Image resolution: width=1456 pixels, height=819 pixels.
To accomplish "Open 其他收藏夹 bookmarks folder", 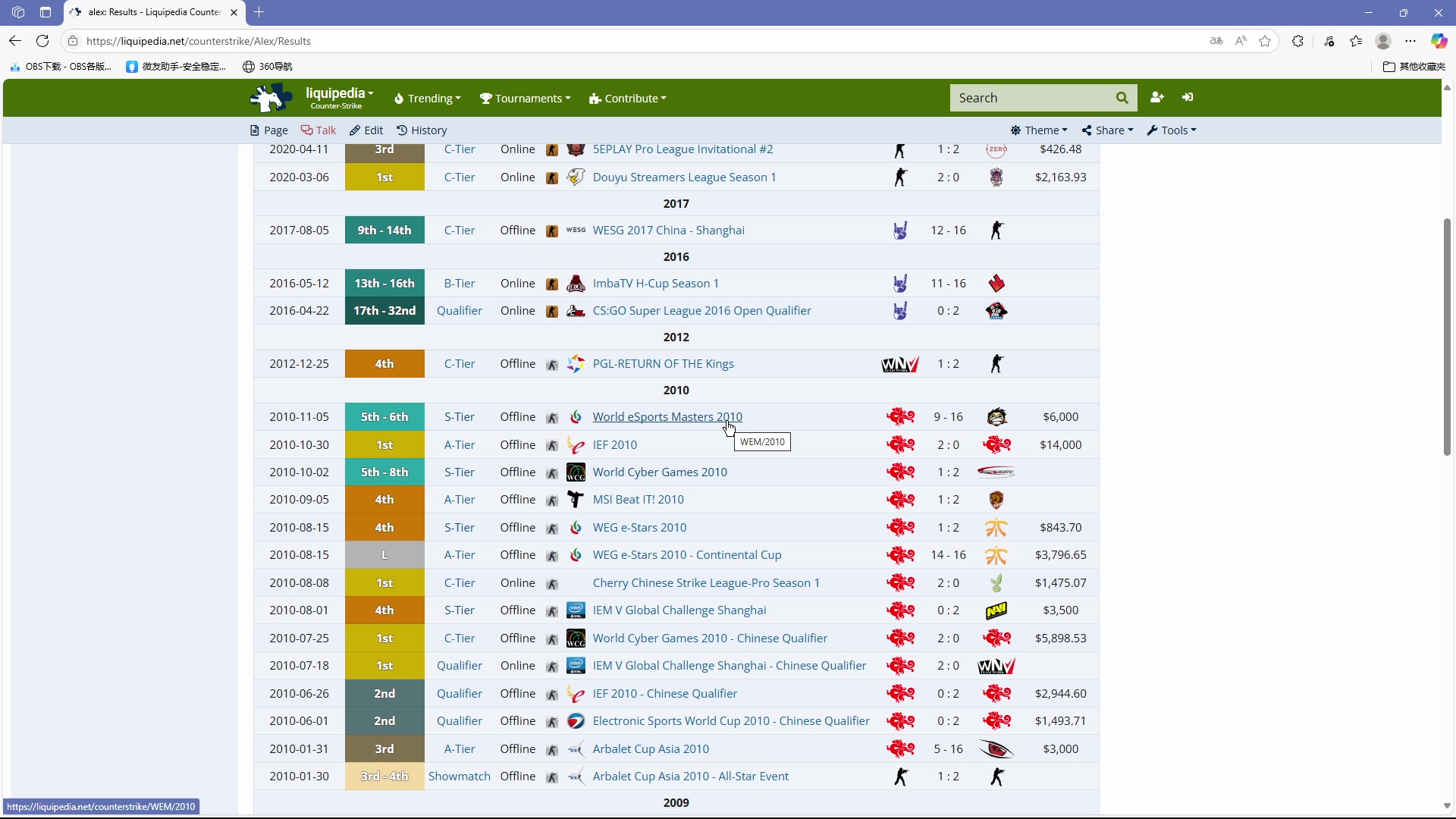I will 1414,67.
